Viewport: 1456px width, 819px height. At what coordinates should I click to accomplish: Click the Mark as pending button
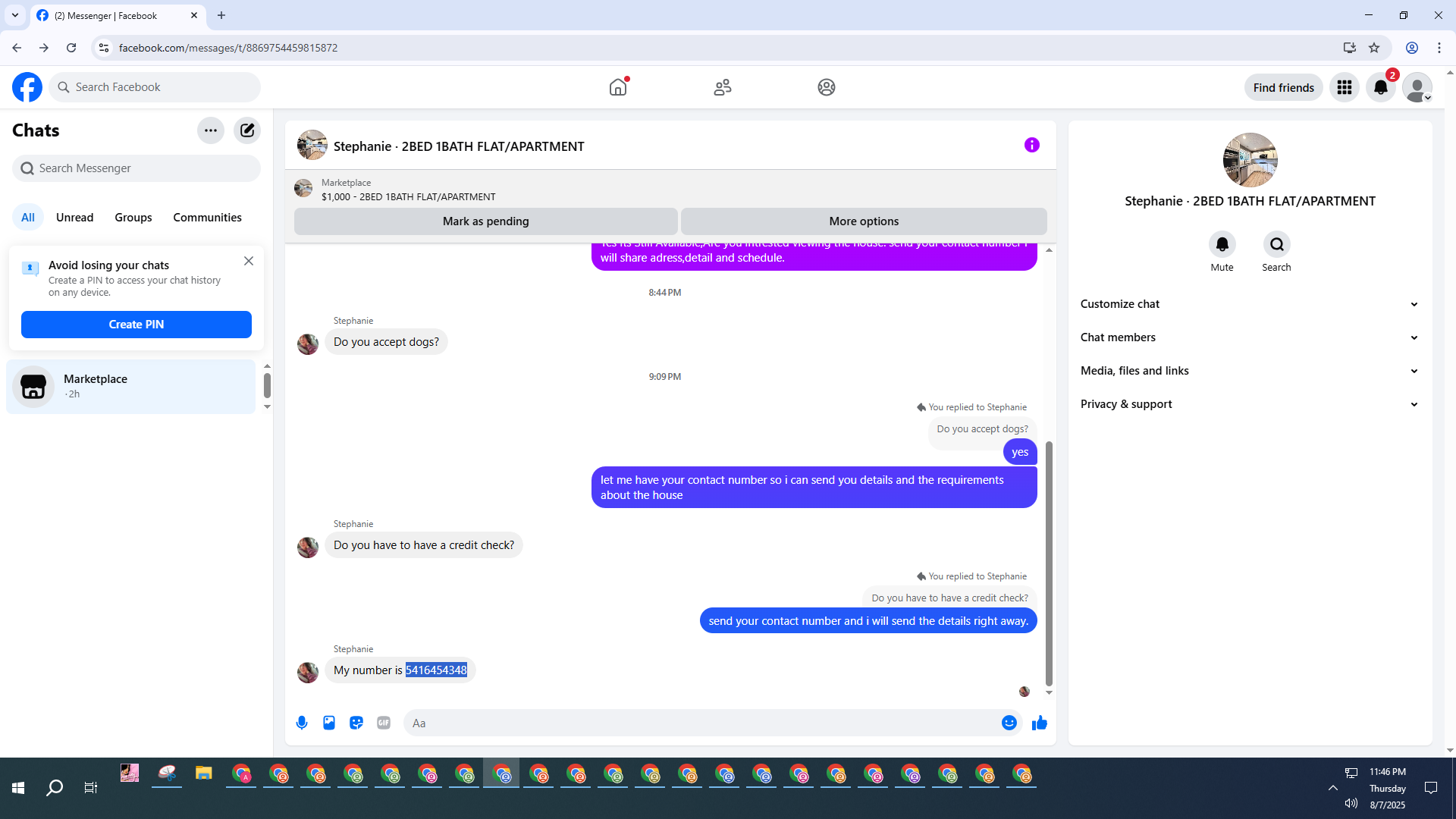coord(485,221)
